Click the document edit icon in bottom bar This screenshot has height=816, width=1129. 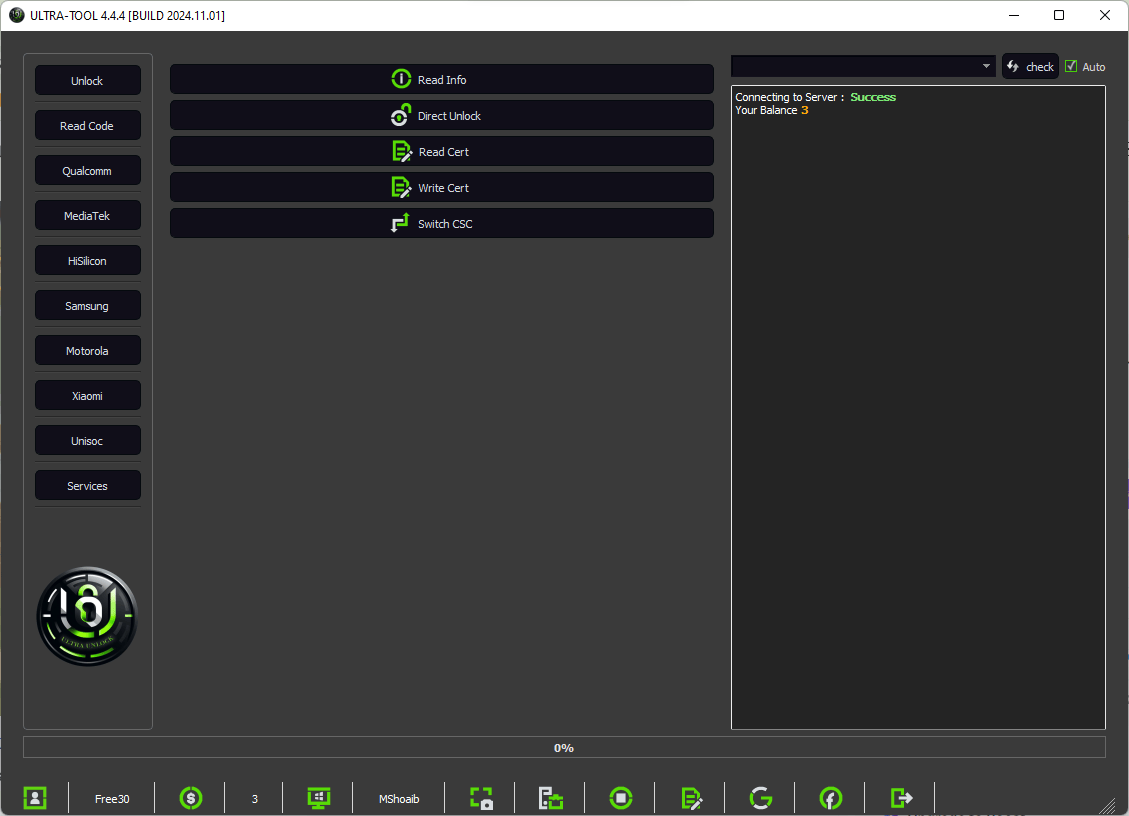[x=691, y=798]
